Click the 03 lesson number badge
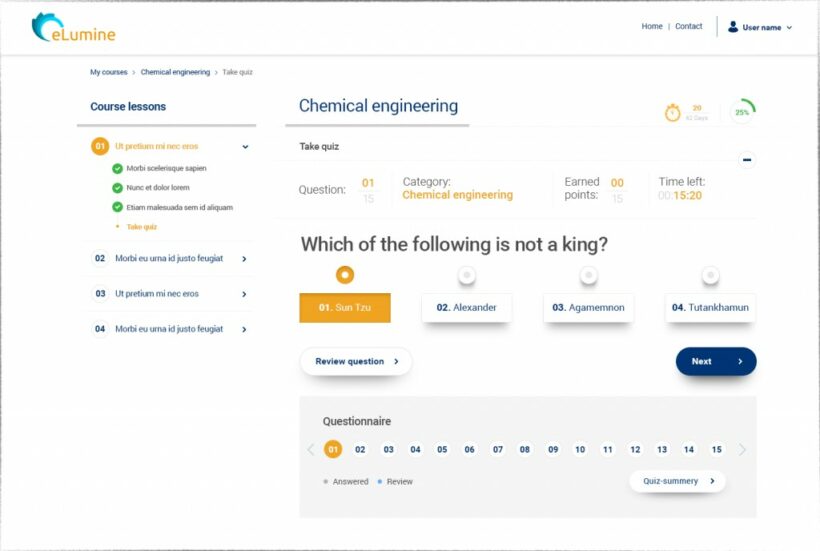Screen dimensions: 820x551 pos(100,294)
